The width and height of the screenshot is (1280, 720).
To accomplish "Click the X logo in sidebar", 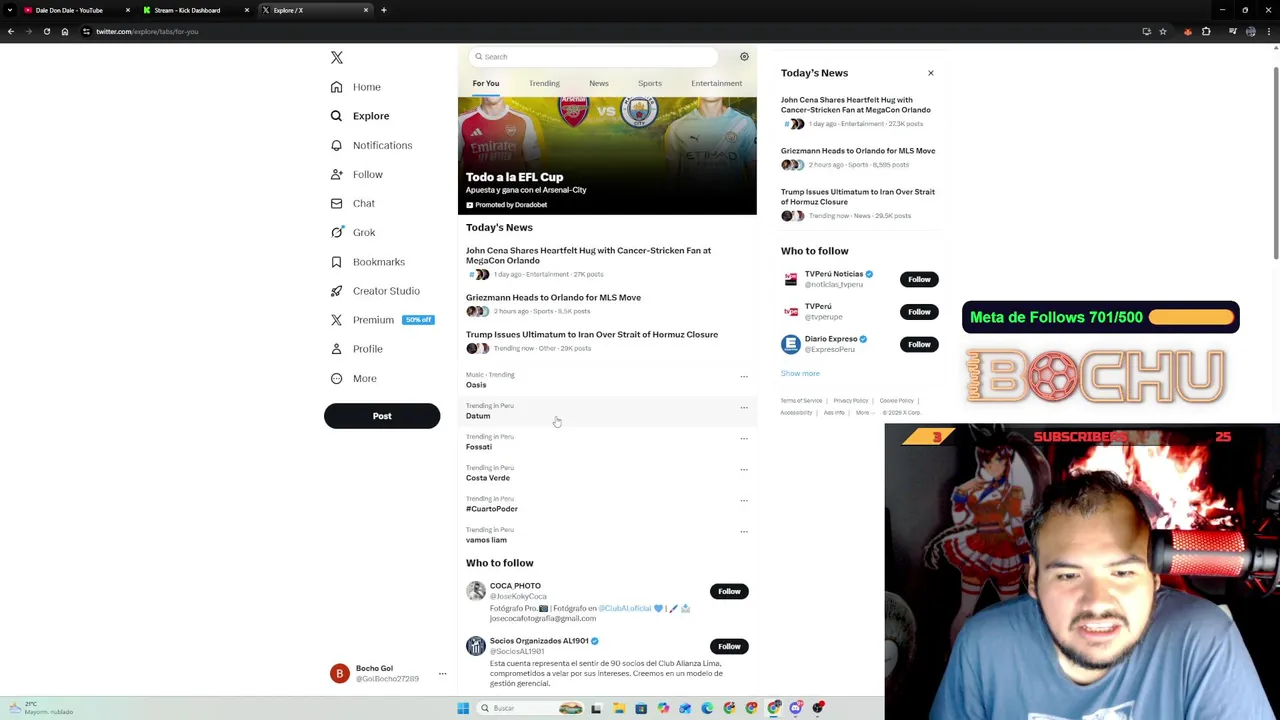I will click(x=337, y=58).
